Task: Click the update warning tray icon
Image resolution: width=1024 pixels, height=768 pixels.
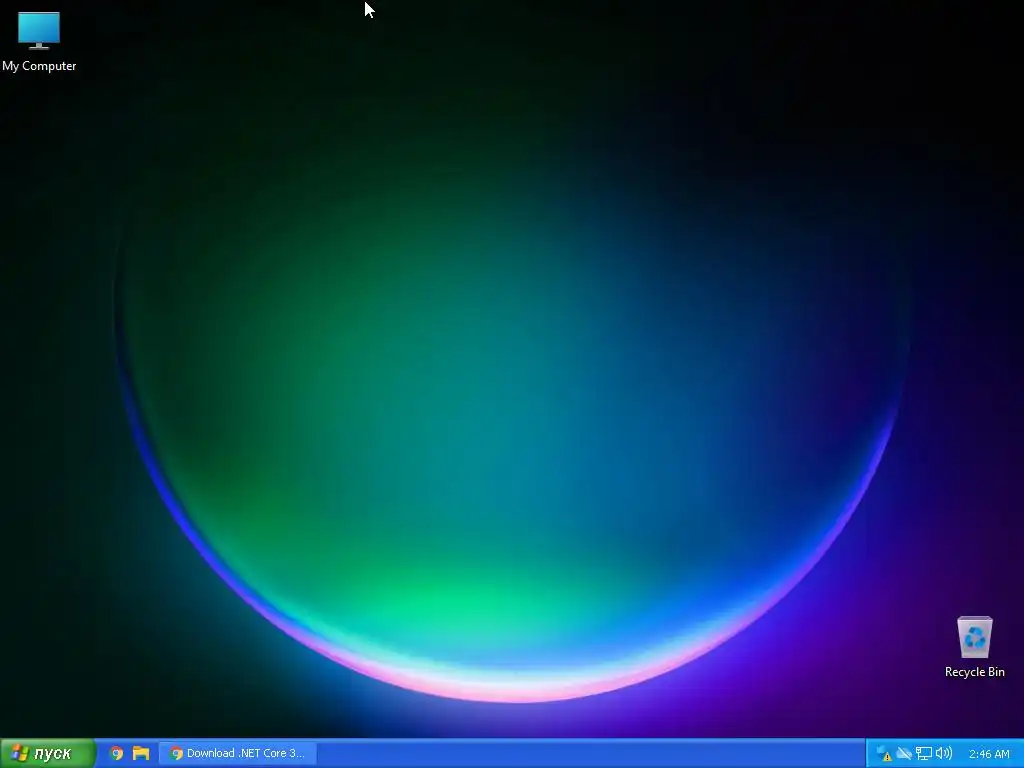Action: [884, 754]
